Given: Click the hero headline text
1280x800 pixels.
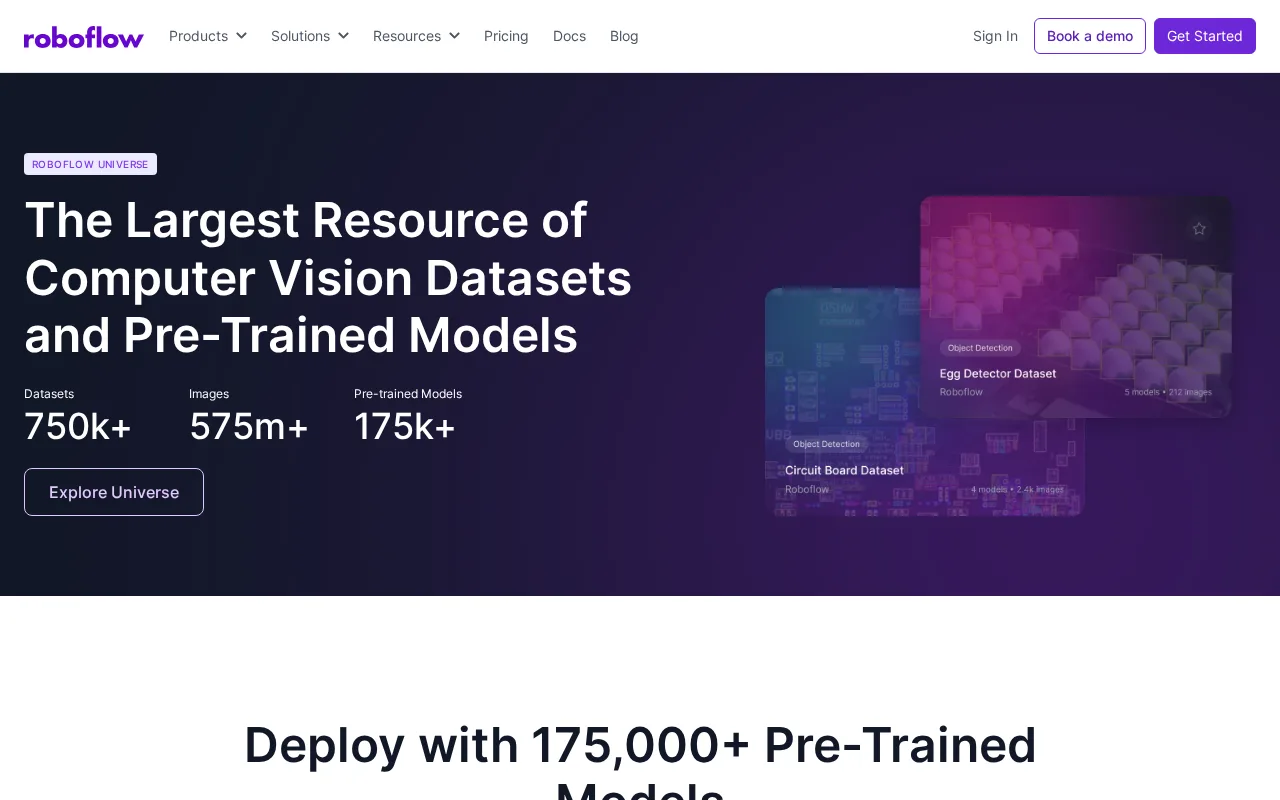Looking at the screenshot, I should [328, 277].
